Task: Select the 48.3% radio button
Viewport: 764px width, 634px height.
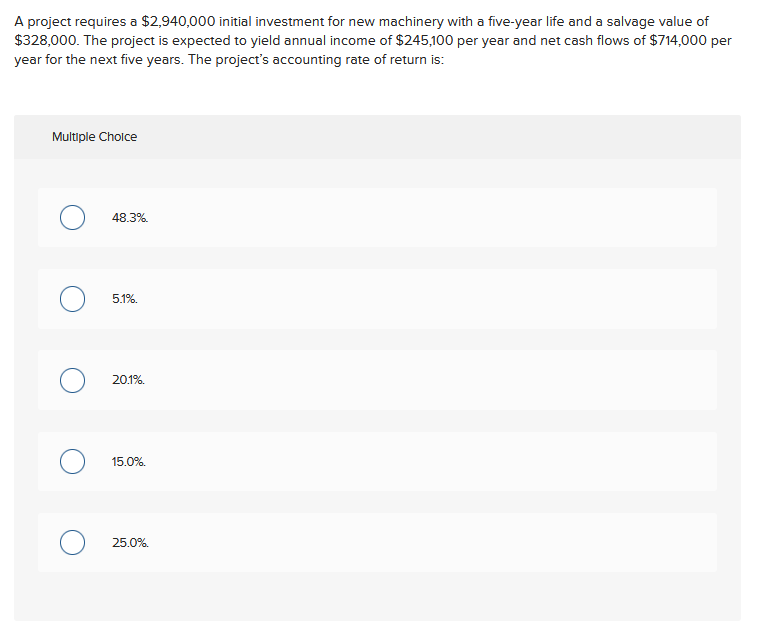Action: (73, 217)
